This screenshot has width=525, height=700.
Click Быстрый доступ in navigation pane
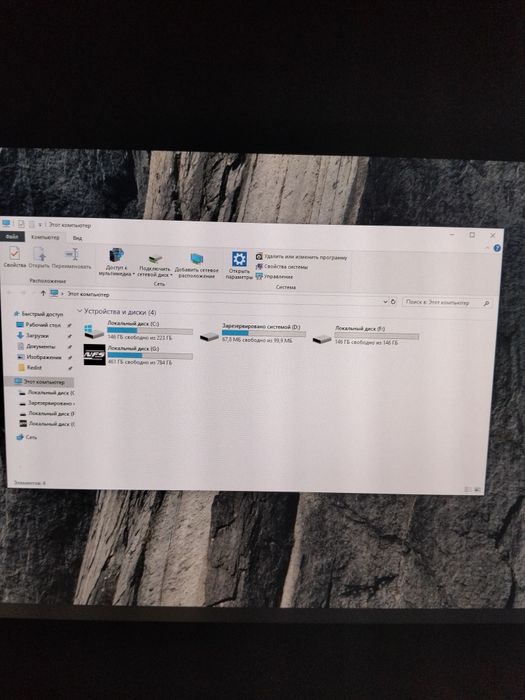tap(39, 314)
